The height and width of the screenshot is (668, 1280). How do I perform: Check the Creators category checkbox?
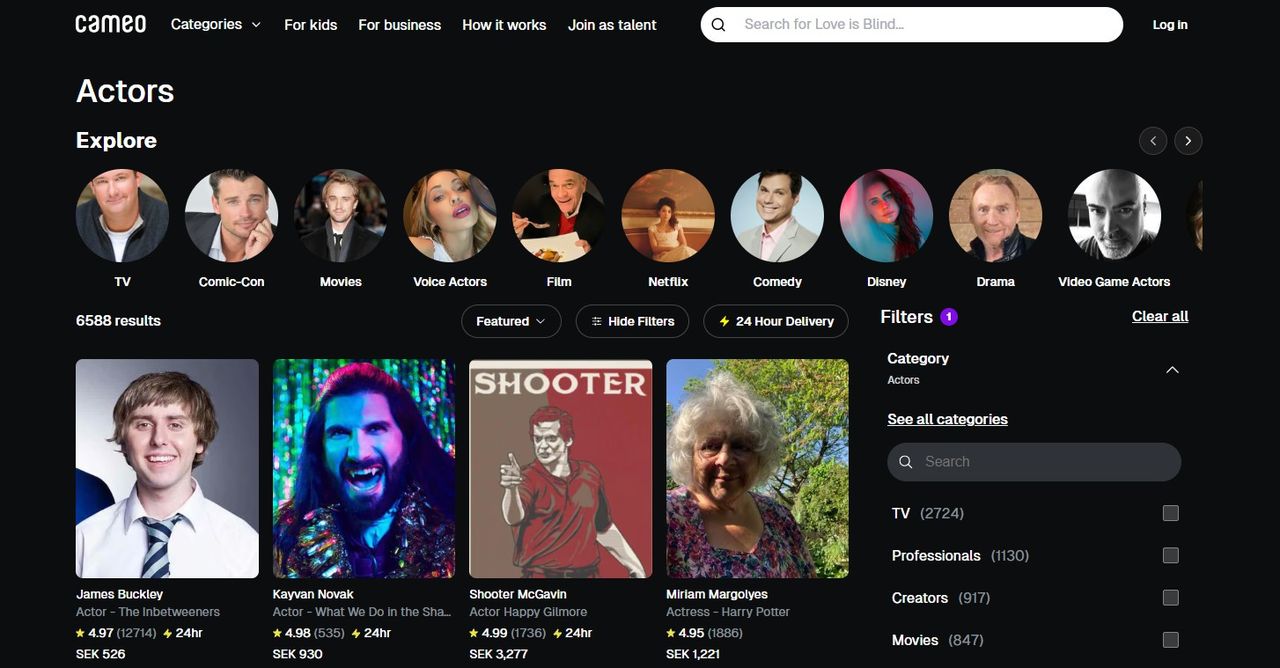(x=1170, y=597)
